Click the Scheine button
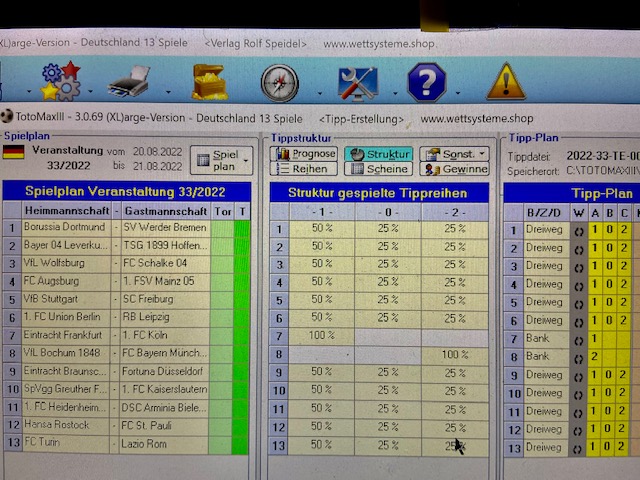The width and height of the screenshot is (640, 480). tap(378, 169)
